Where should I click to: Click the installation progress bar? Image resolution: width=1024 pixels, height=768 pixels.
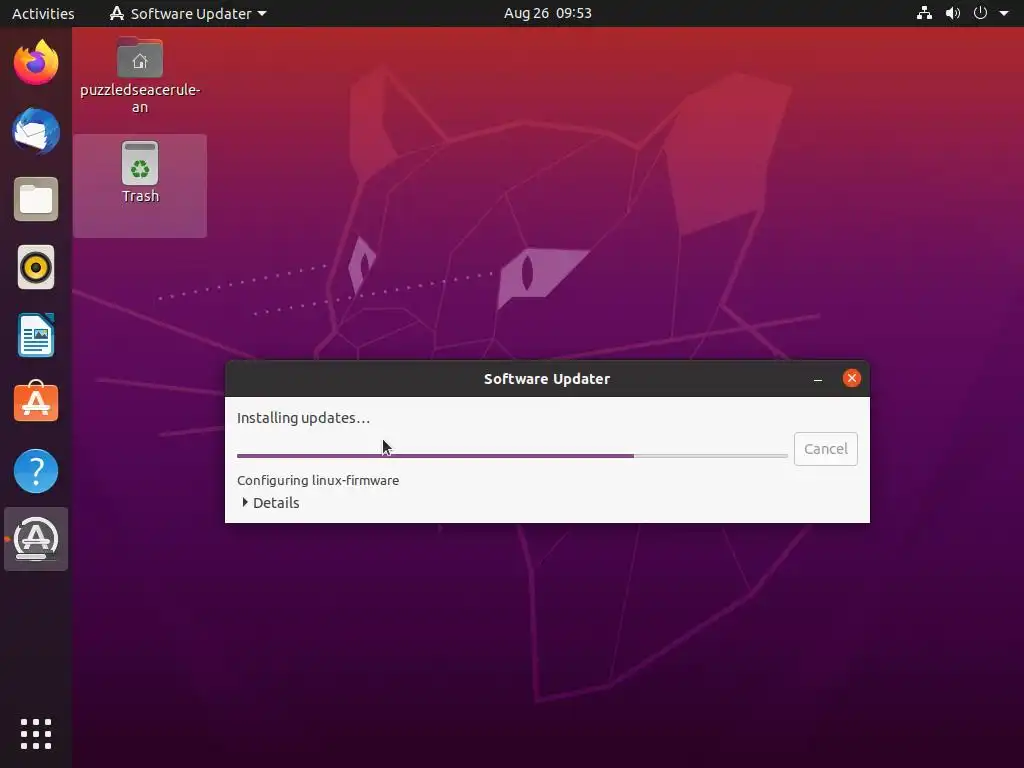tap(512, 456)
